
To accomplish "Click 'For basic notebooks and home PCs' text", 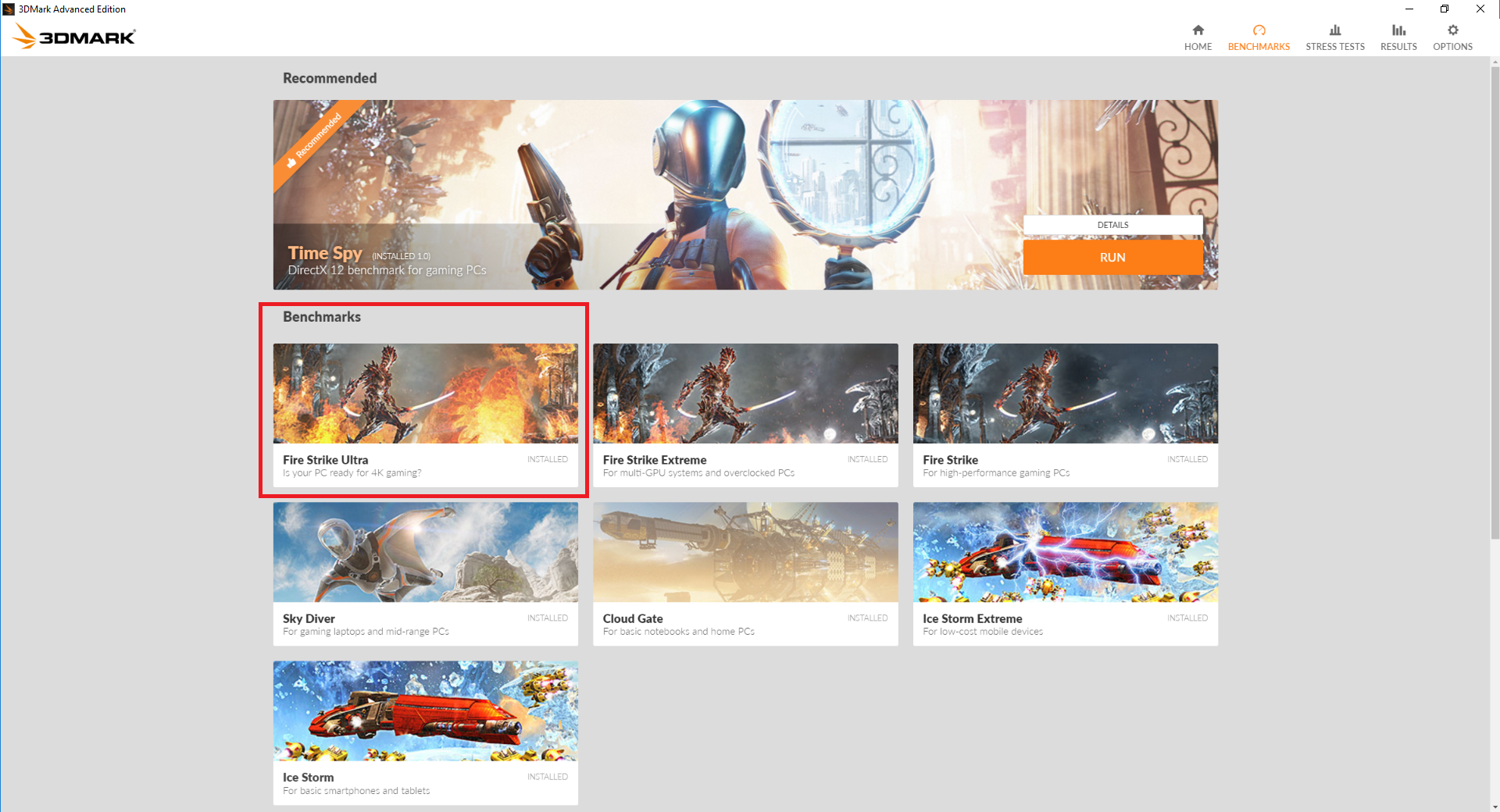I will point(679,632).
